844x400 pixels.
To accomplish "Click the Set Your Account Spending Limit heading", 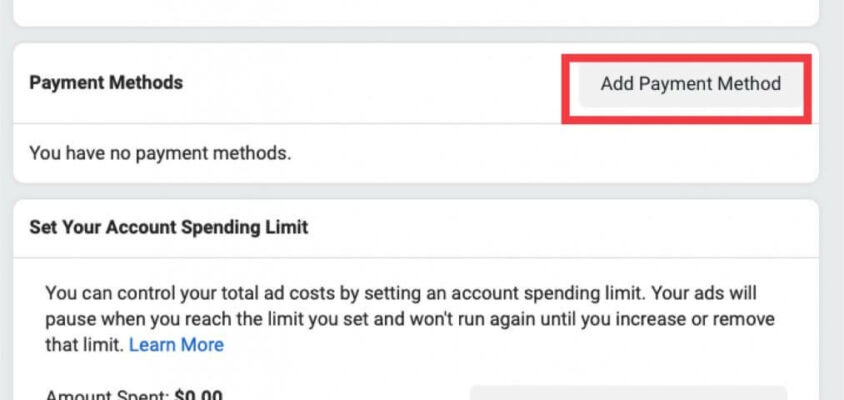I will (168, 227).
